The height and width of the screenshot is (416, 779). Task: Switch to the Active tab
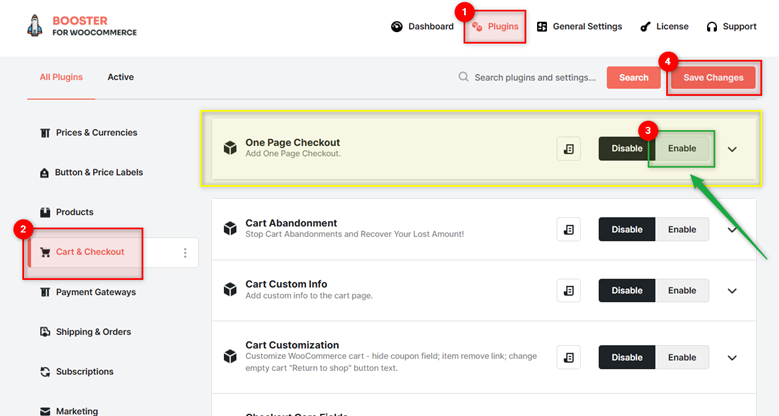pos(120,77)
